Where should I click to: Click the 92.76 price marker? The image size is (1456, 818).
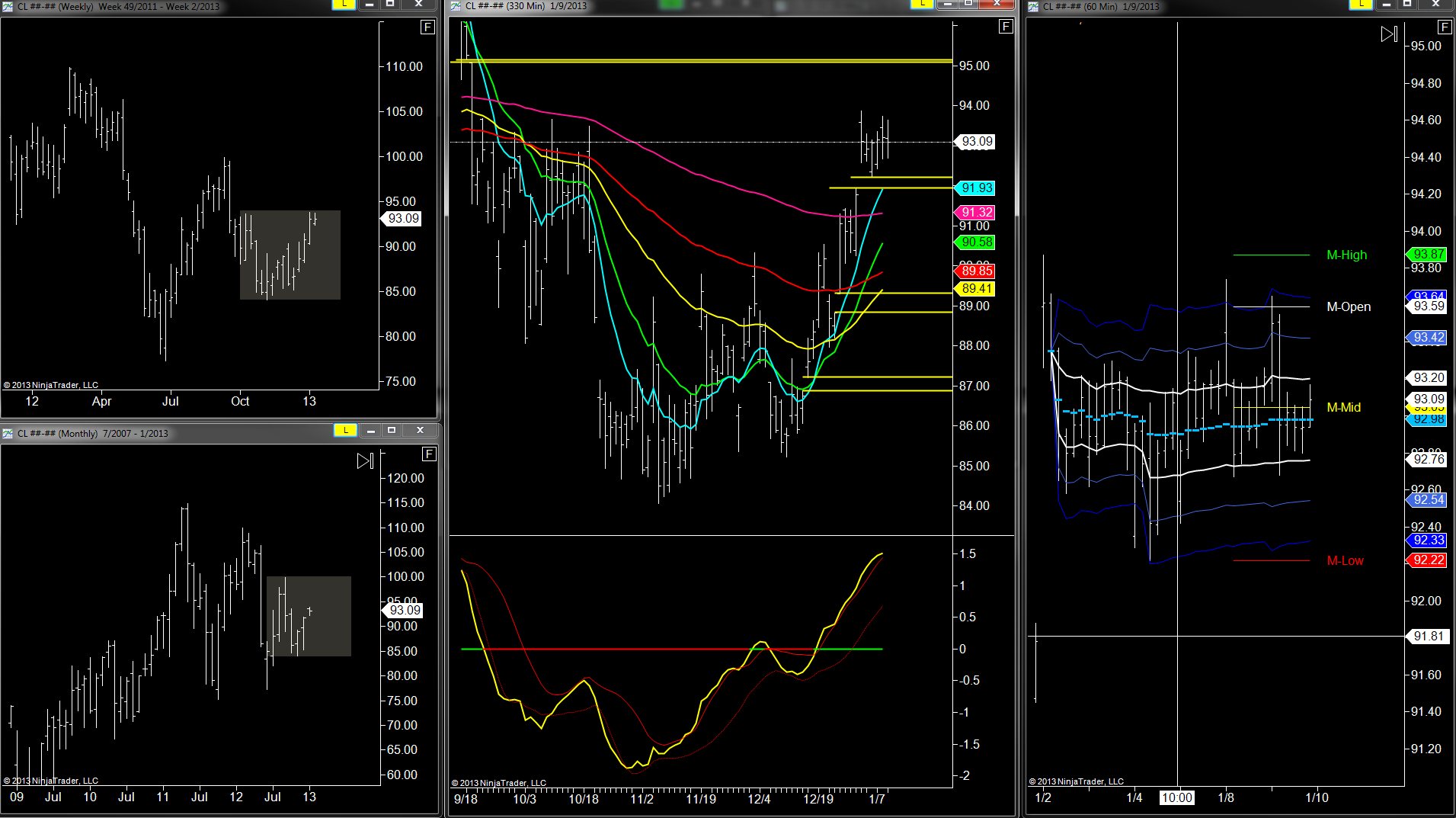[1427, 460]
